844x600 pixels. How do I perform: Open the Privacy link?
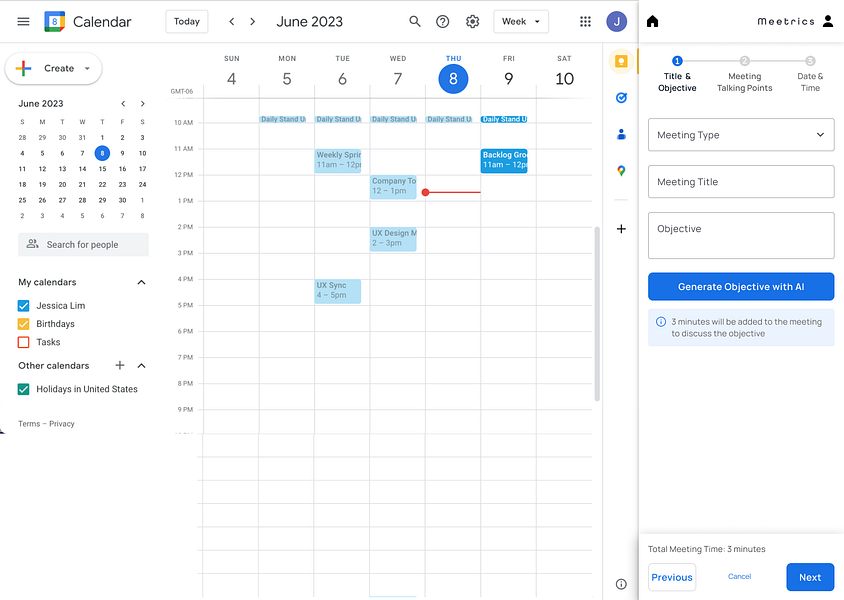tap(62, 423)
